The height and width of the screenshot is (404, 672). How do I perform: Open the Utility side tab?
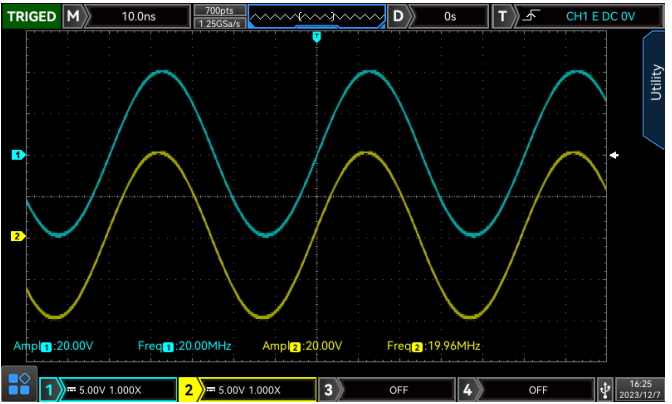click(656, 80)
